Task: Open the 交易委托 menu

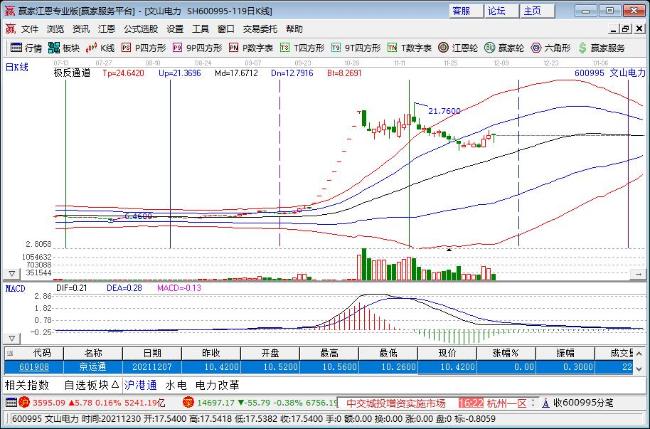Action: click(260, 29)
